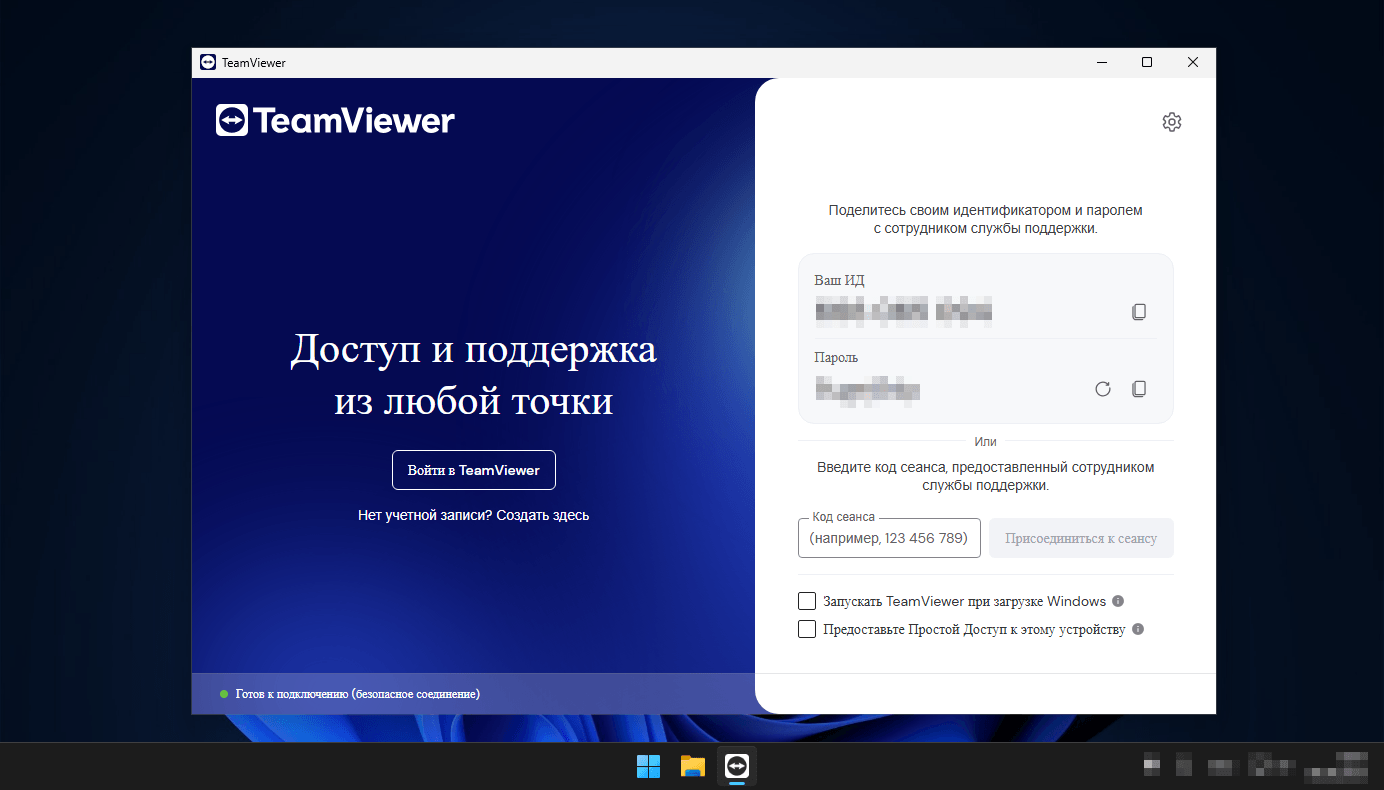The height and width of the screenshot is (790, 1384).
Task: Enable Запускать TeamViewer при загрузке Windows
Action: click(807, 601)
